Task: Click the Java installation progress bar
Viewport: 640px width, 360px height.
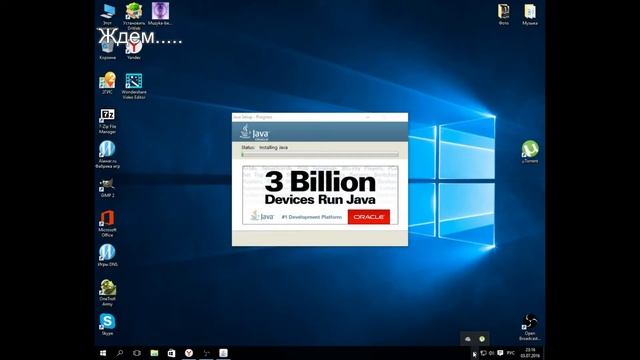Action: pos(320,155)
